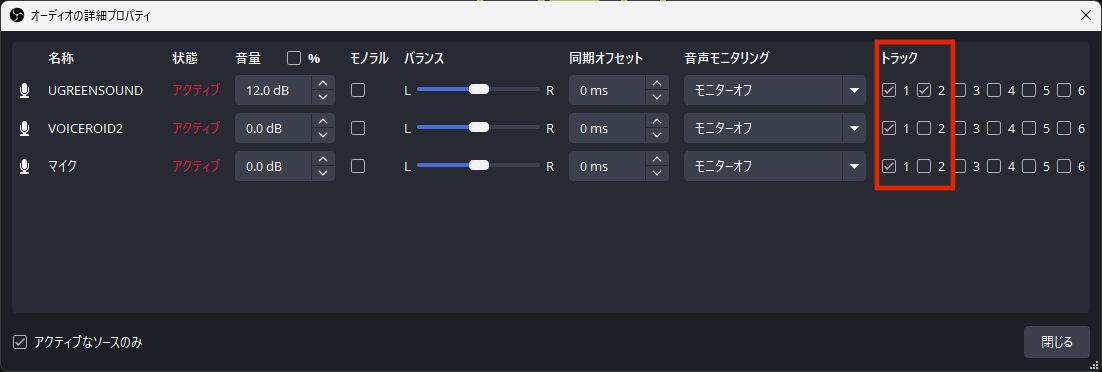Viewport: 1102px width, 372px height.
Task: Click the OBS logo in title bar
Action: click(x=17, y=16)
